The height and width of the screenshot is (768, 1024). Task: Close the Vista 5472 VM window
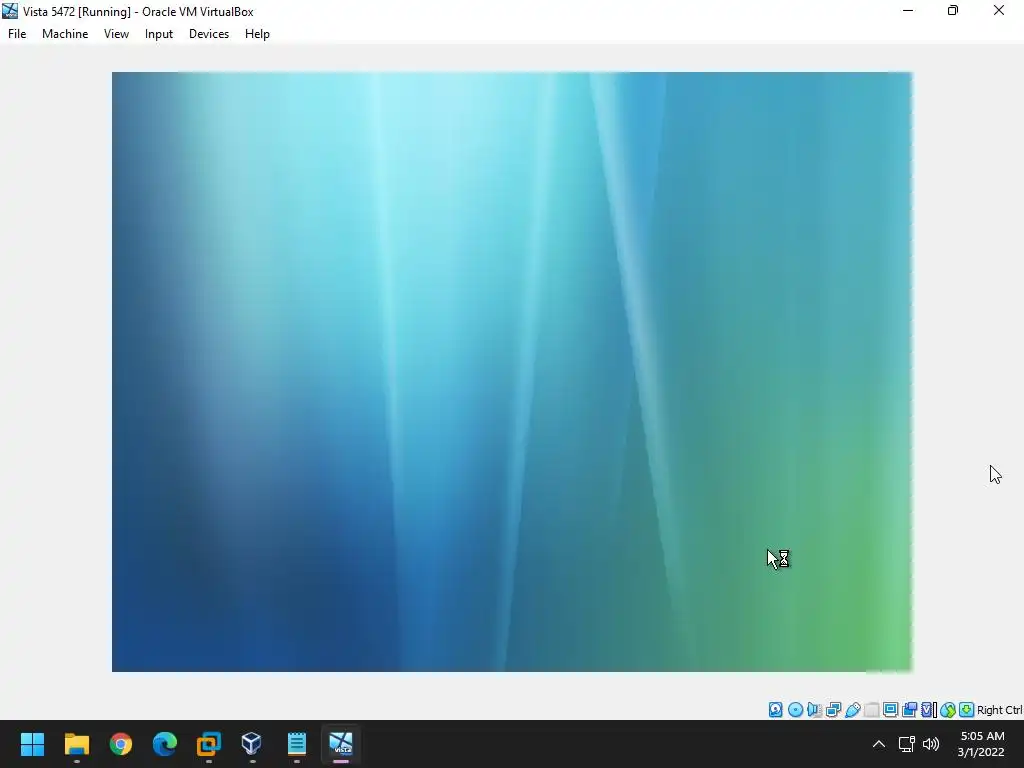[999, 10]
